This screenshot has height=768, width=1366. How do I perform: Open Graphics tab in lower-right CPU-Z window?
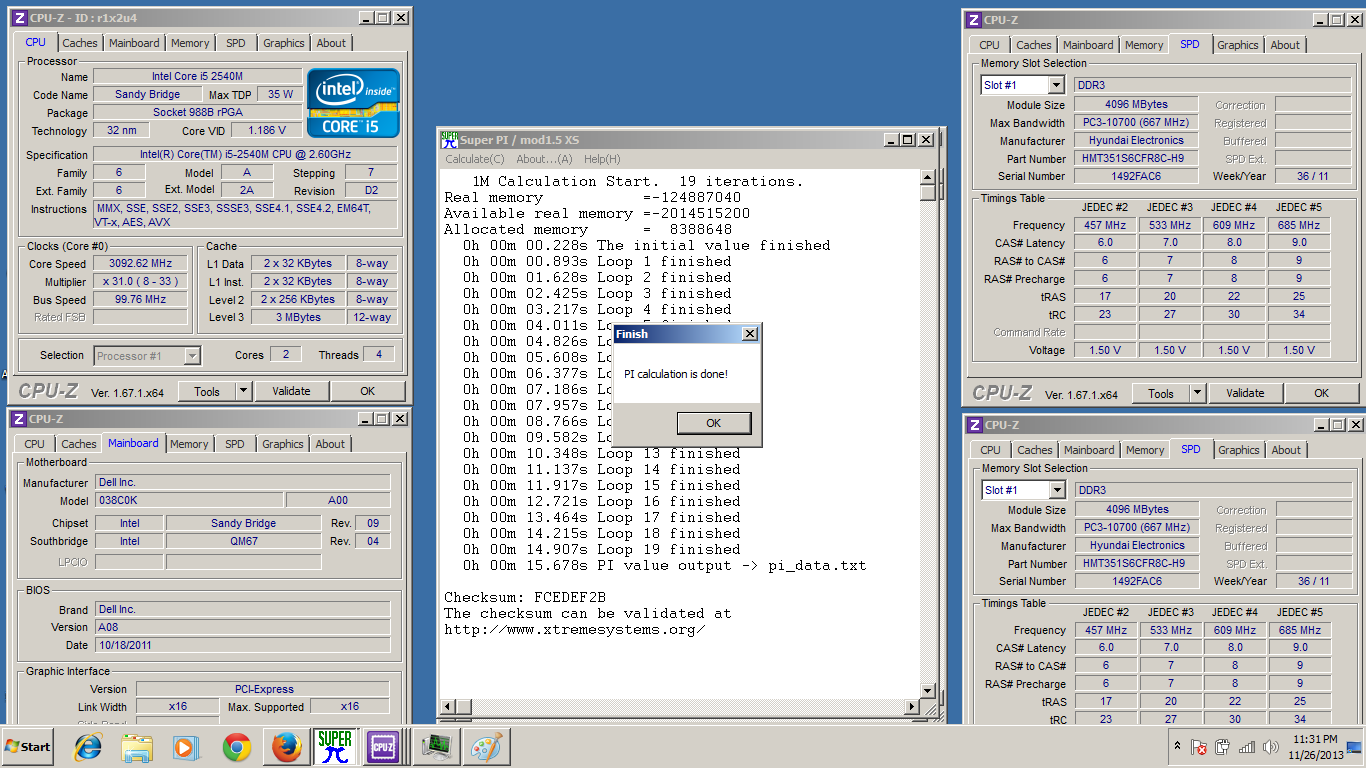tap(1239, 450)
